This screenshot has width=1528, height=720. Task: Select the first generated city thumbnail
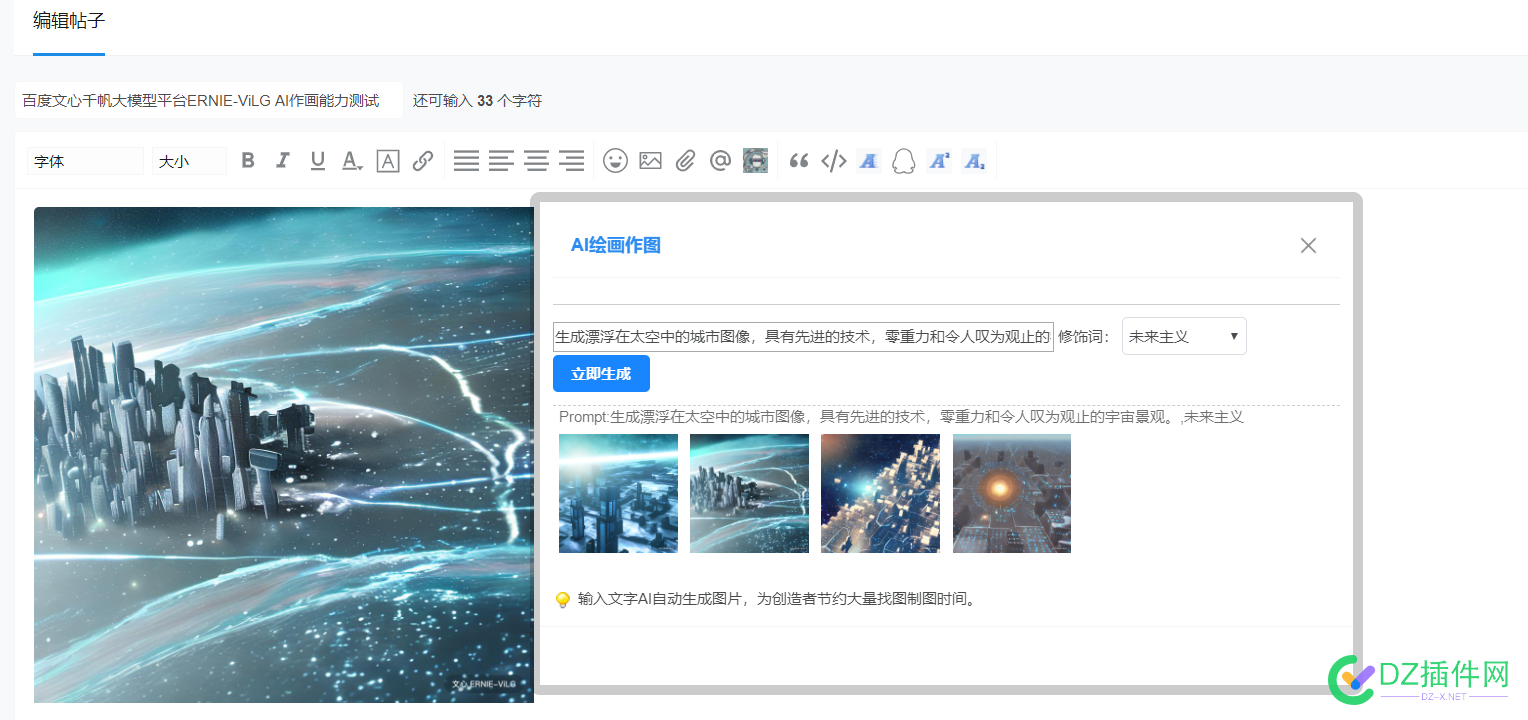click(x=618, y=493)
